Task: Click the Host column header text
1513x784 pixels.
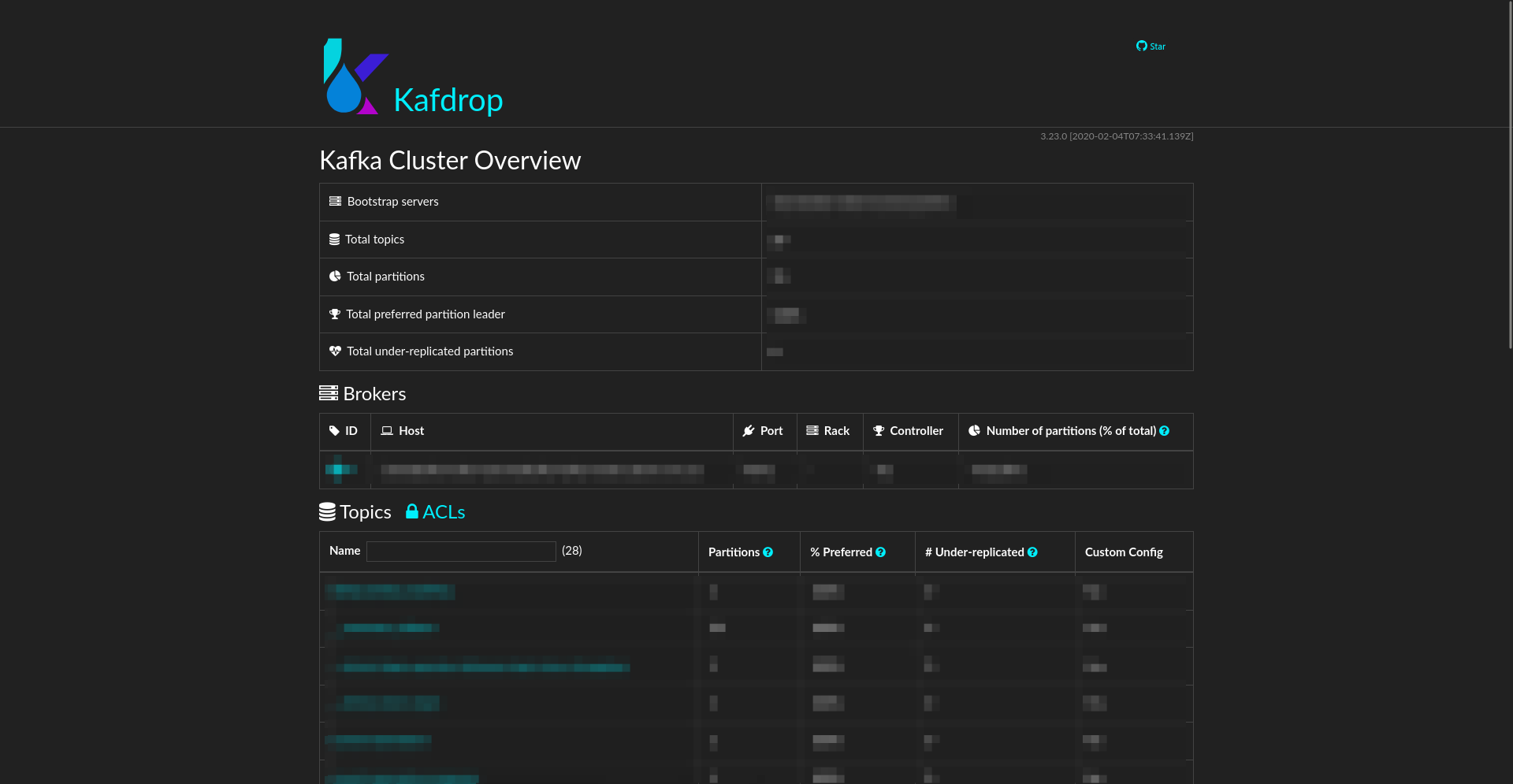Action: (411, 431)
